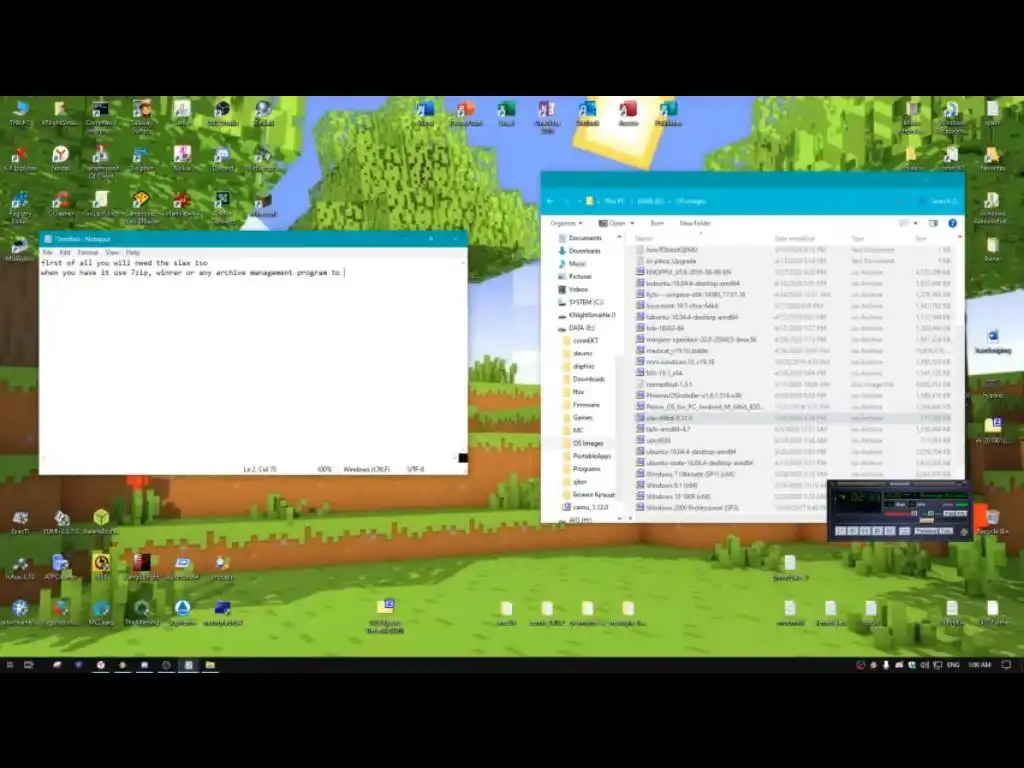Screen dimensions: 1024x768
Task: Click New folder in the Explorer toolbar
Action: click(695, 223)
